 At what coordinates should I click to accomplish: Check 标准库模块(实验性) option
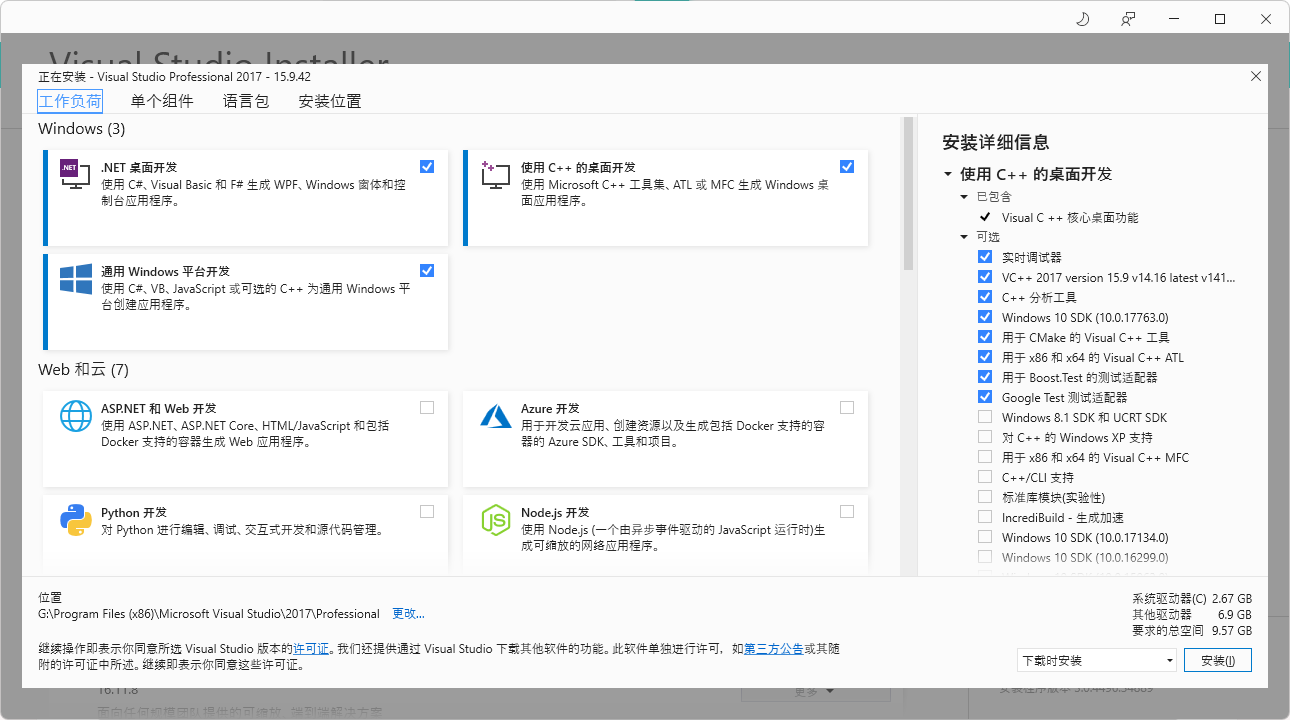[985, 497]
